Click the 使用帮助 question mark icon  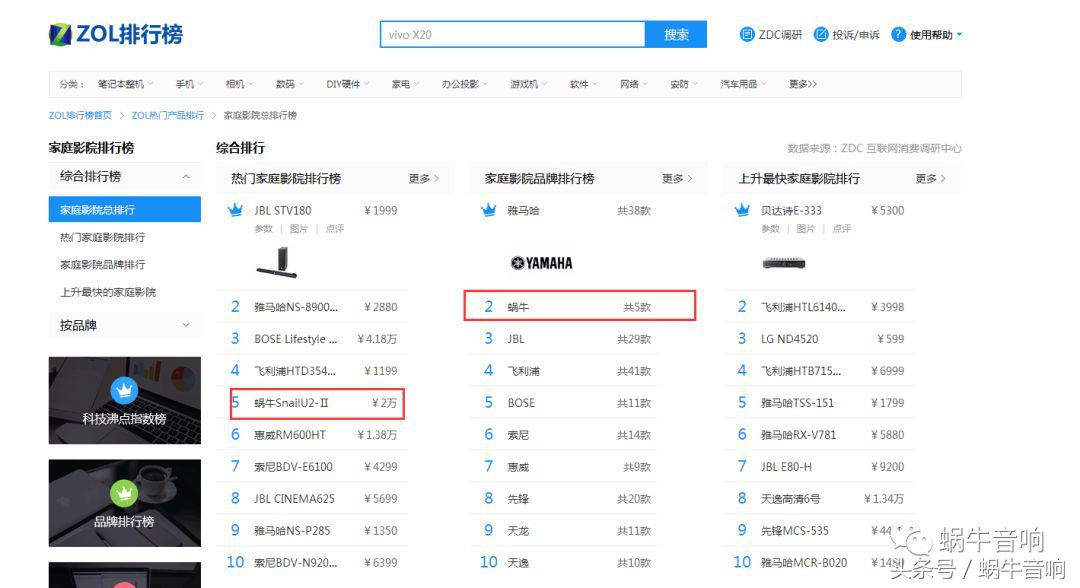coord(900,32)
